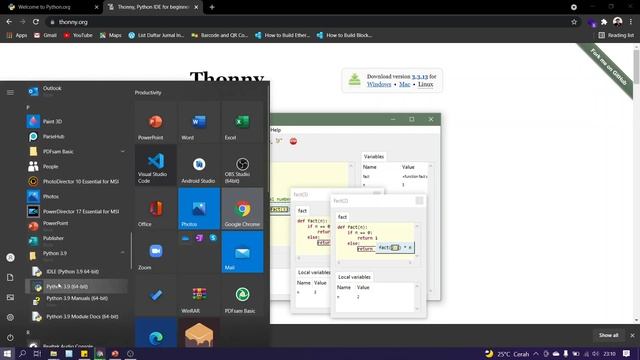Open the Chrome extensions puzzle icon
Image resolution: width=640 pixels, height=360 pixels.
coord(604,22)
